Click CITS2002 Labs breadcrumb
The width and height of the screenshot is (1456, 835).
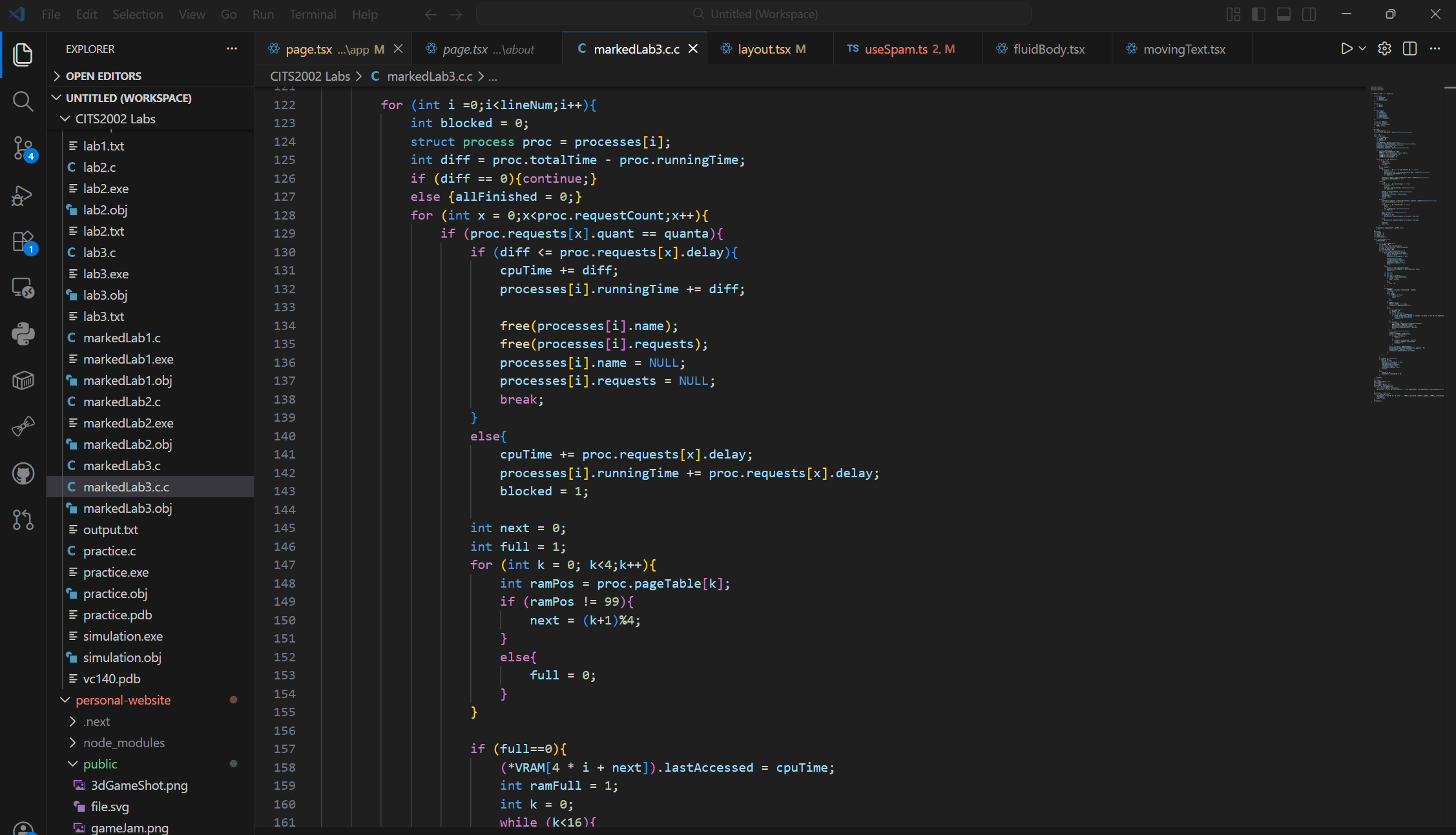(x=309, y=76)
